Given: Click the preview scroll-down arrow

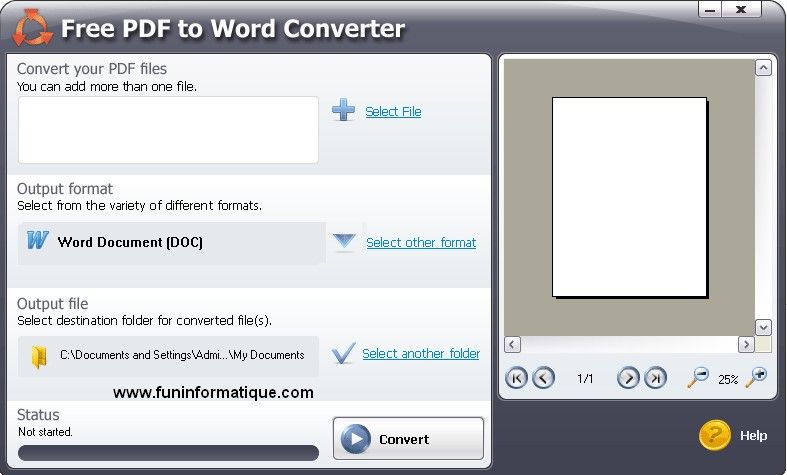Looking at the screenshot, I should click(x=763, y=327).
